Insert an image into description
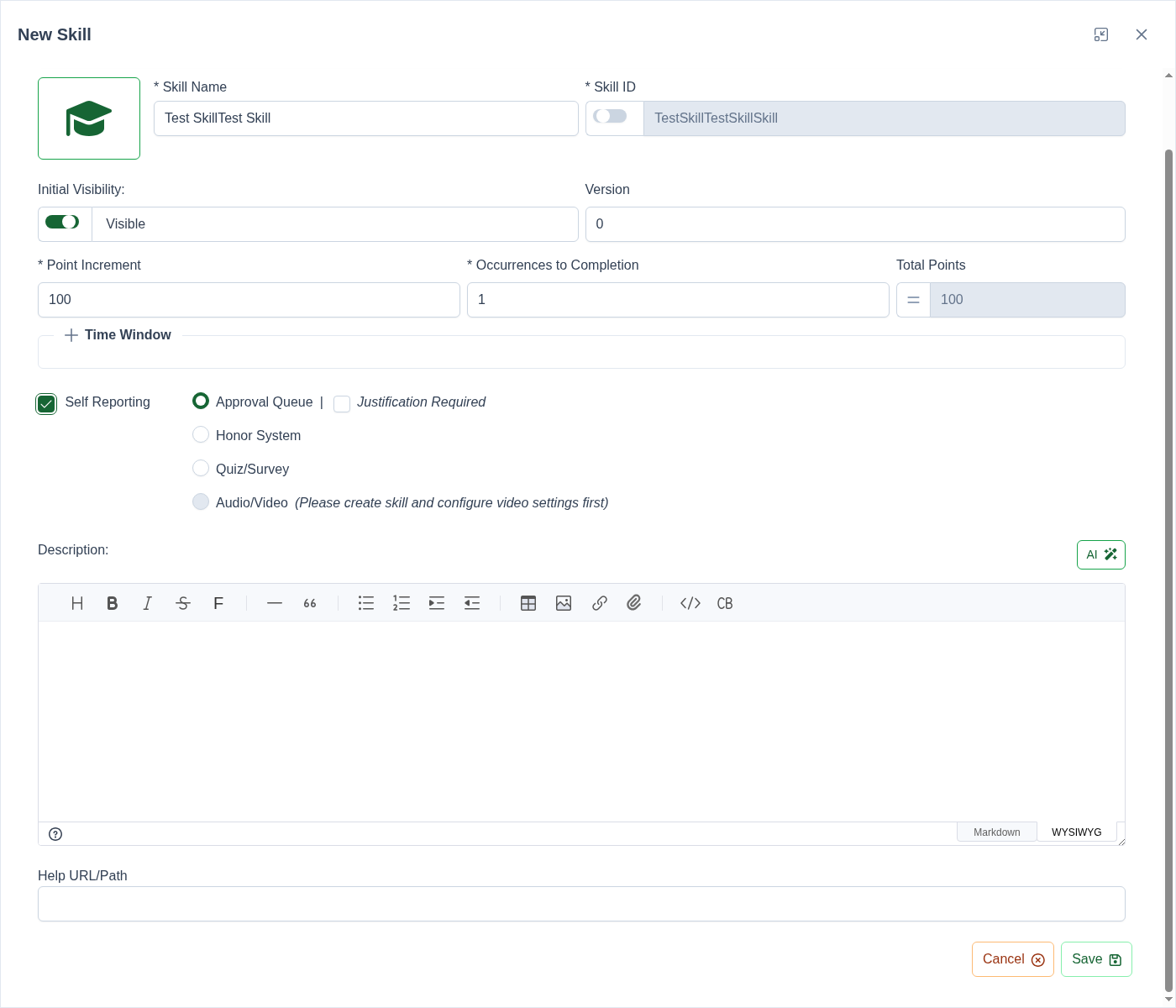This screenshot has width=1176, height=1008. click(564, 603)
